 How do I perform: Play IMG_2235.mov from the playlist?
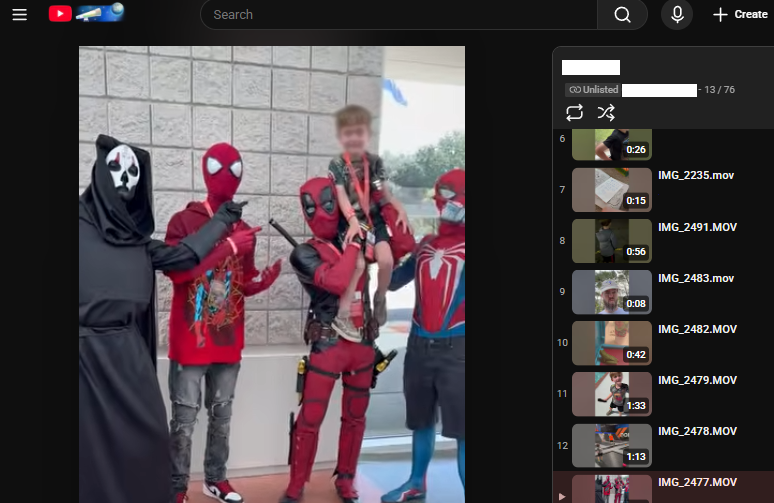(x=698, y=175)
